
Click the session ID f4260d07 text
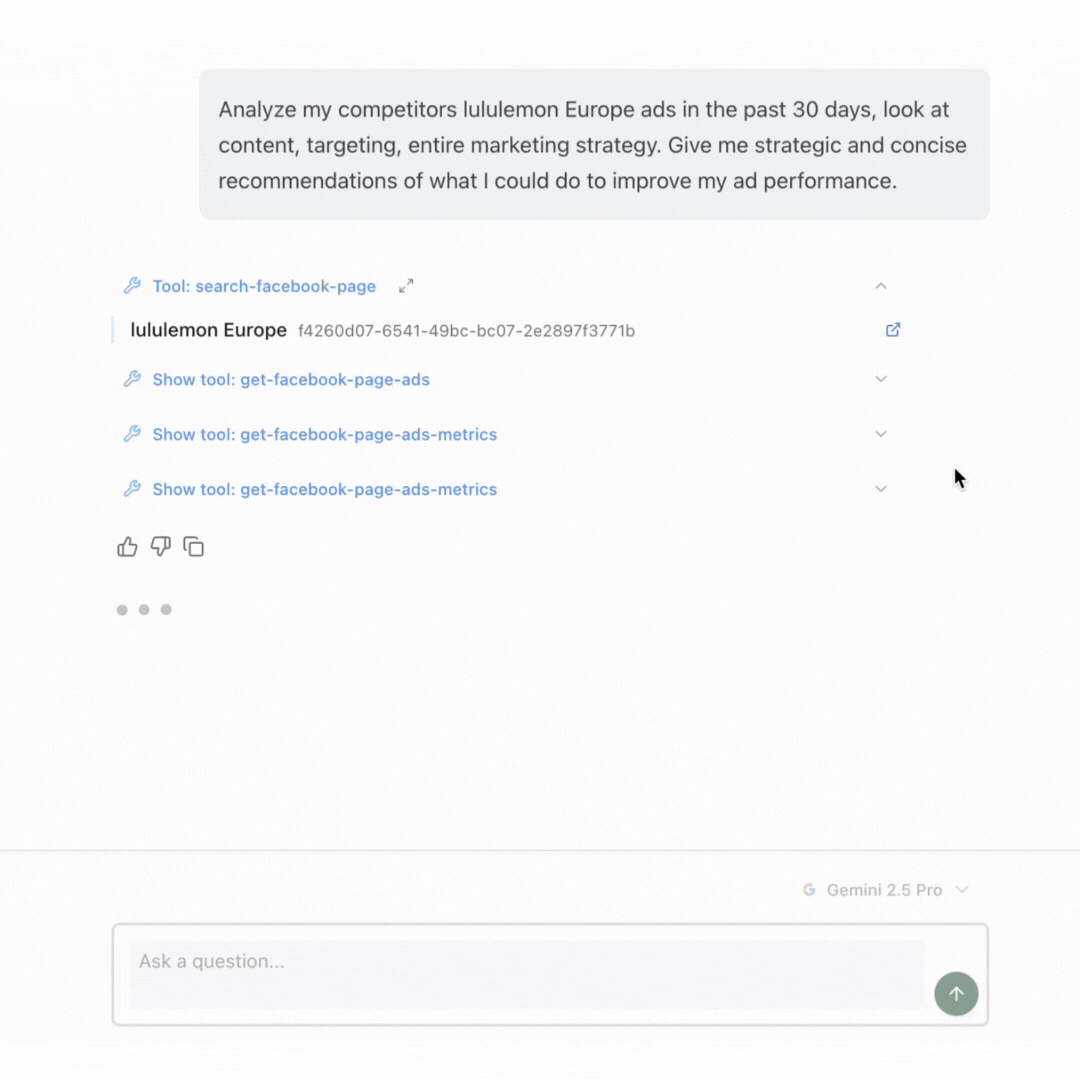(465, 330)
